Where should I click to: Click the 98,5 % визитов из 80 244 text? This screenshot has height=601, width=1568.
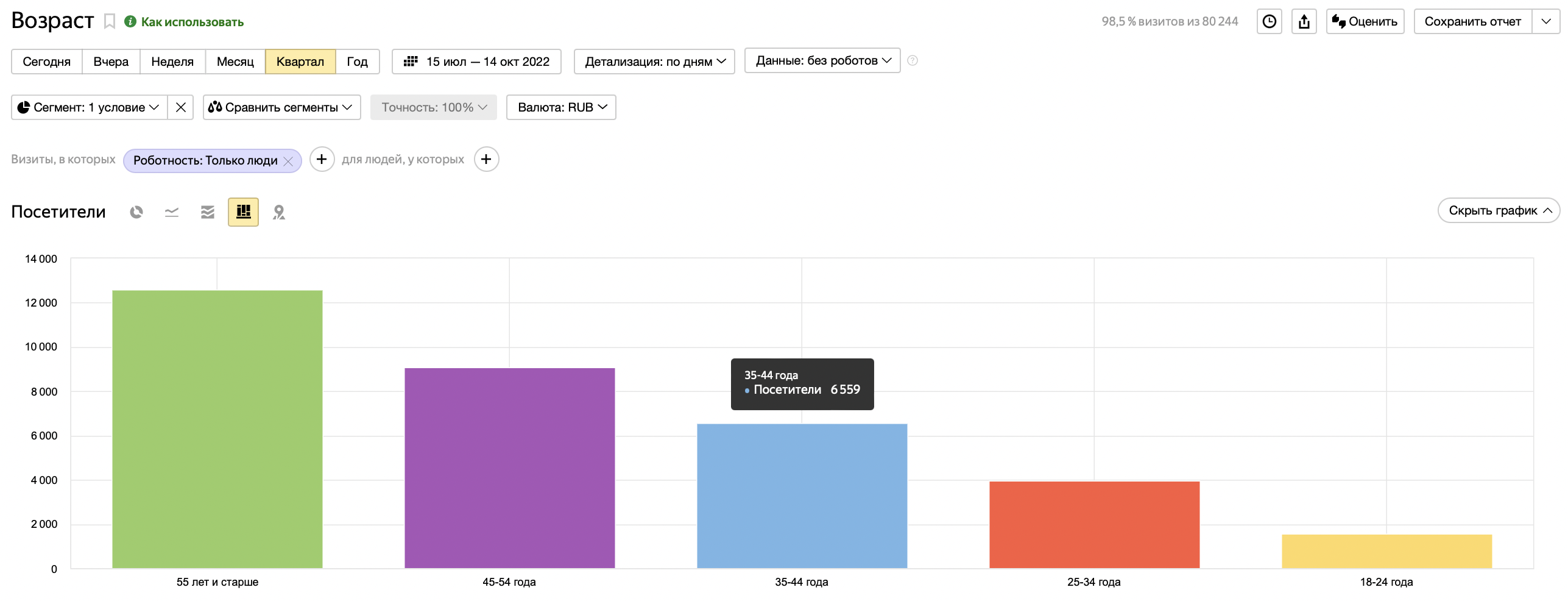pyautogui.click(x=1170, y=21)
